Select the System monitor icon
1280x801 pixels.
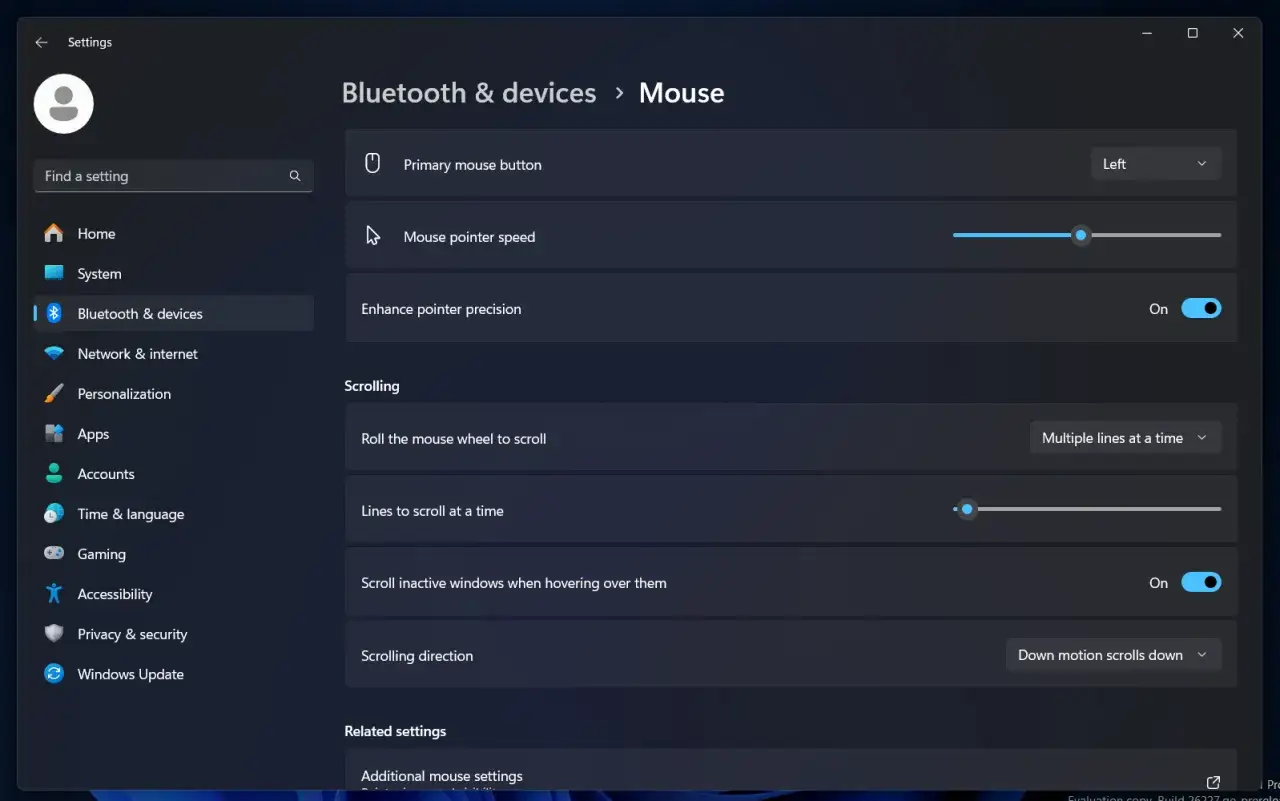click(x=54, y=273)
